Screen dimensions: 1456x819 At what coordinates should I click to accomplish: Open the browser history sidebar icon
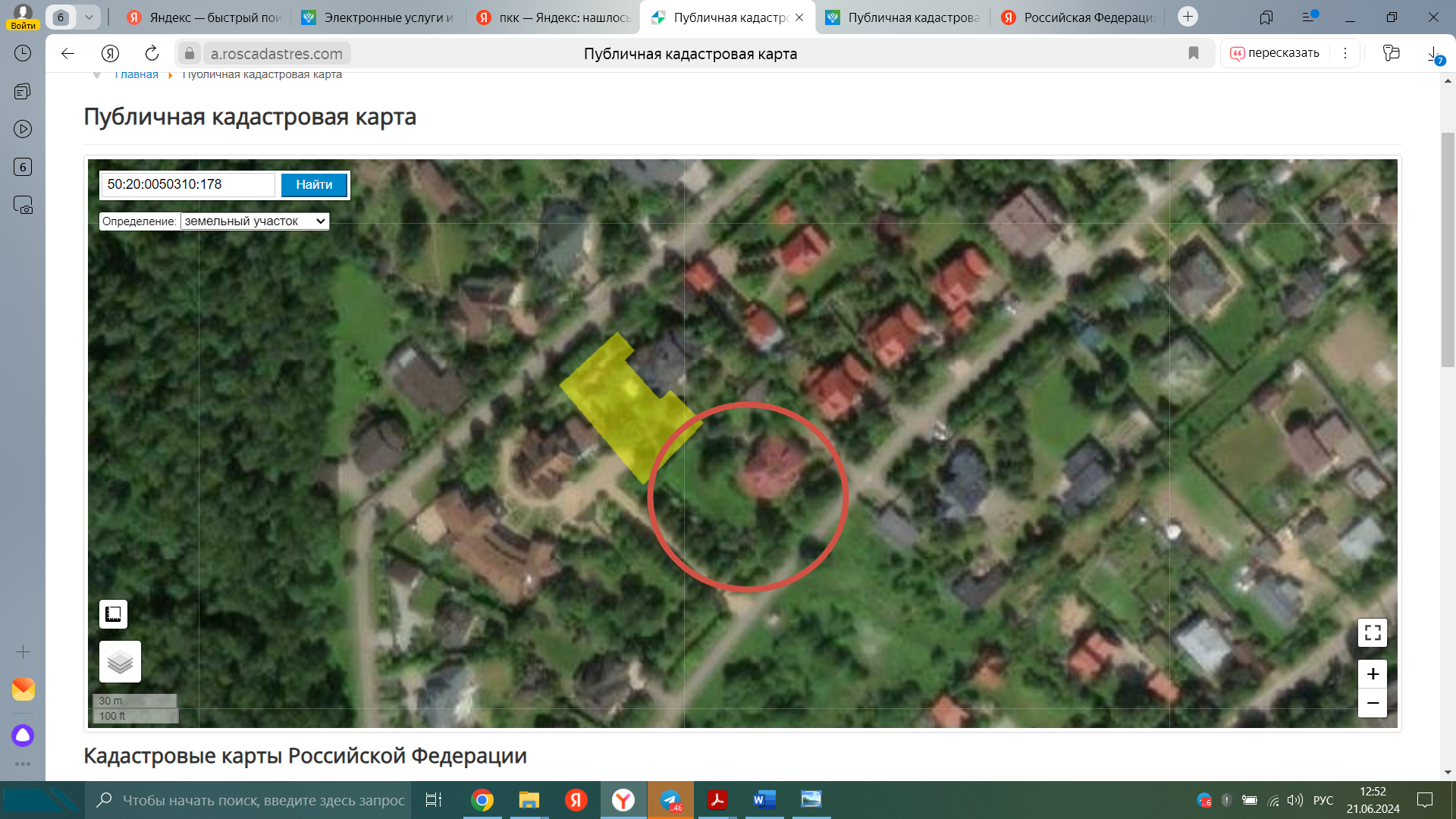pyautogui.click(x=23, y=53)
